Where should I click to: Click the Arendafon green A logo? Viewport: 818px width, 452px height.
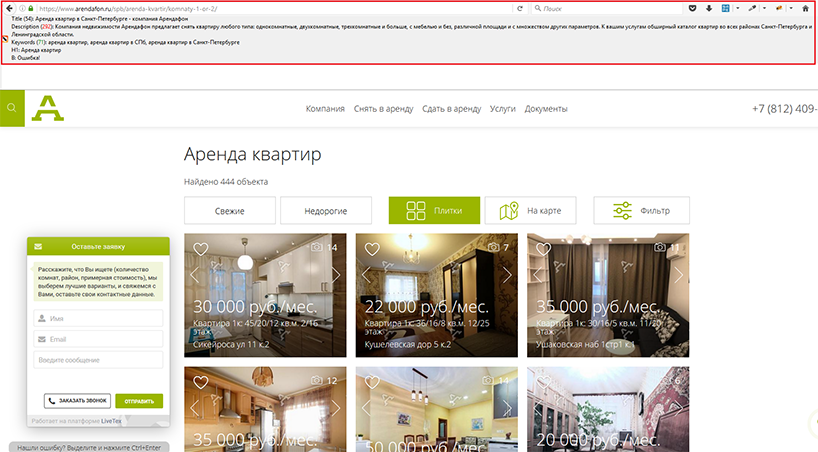47,109
